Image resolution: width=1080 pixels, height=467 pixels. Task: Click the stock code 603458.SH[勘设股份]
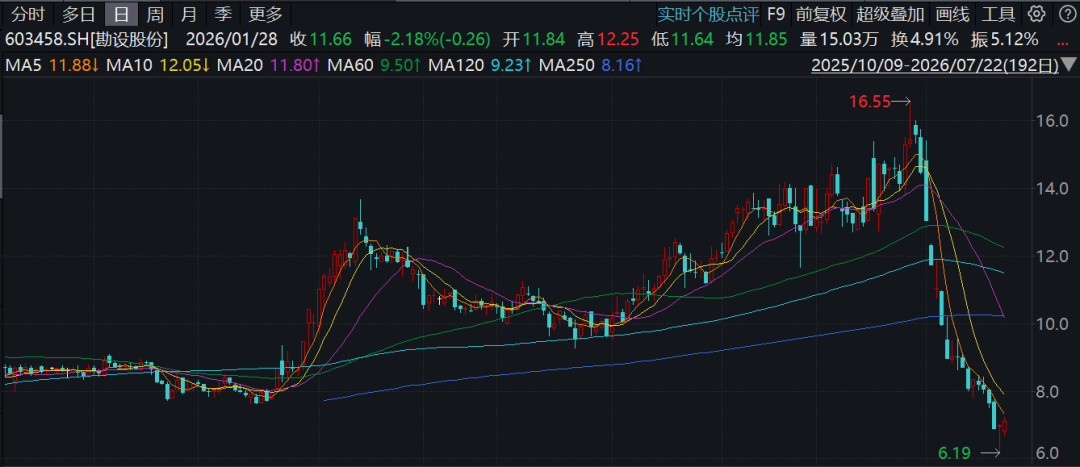coord(86,40)
